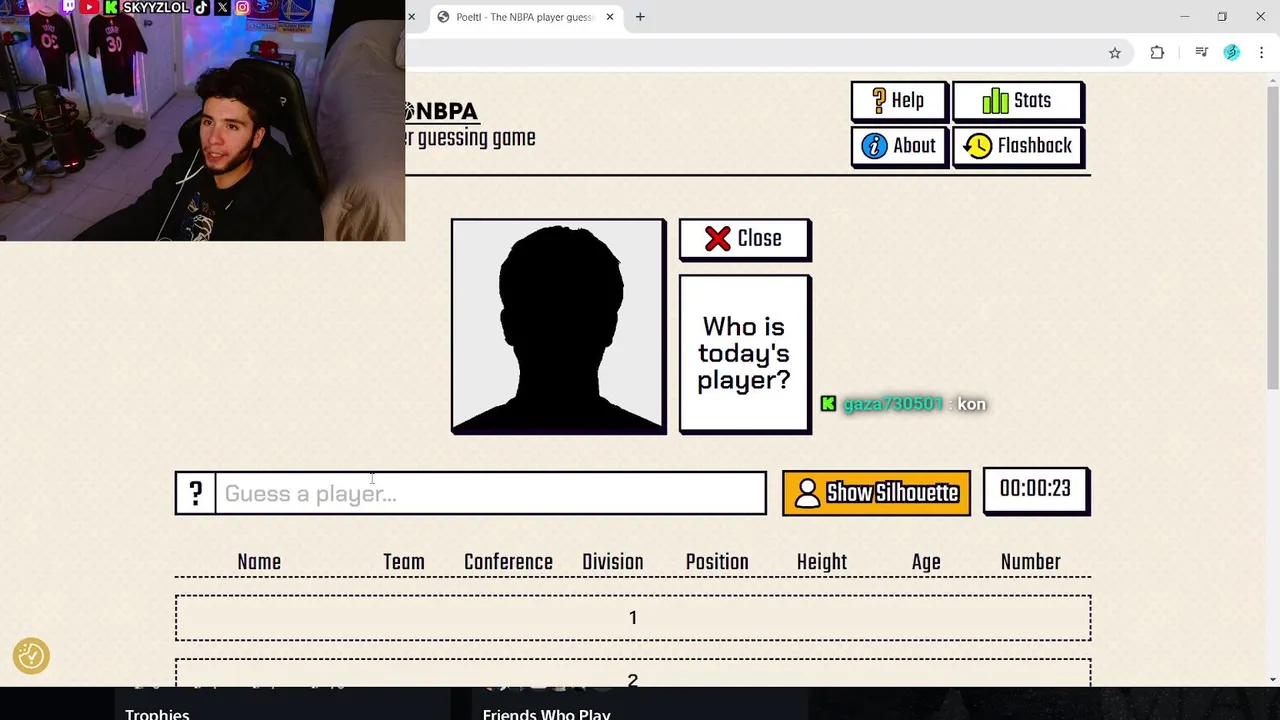This screenshot has width=1280, height=720.
Task: Click the page's vertical scrollbar thumb
Action: click(x=1272, y=238)
